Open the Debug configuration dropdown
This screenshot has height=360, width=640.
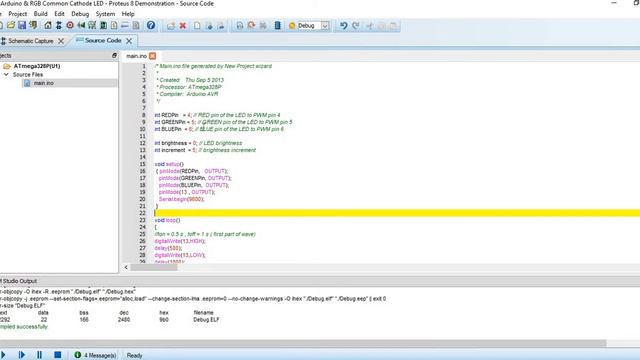325,26
